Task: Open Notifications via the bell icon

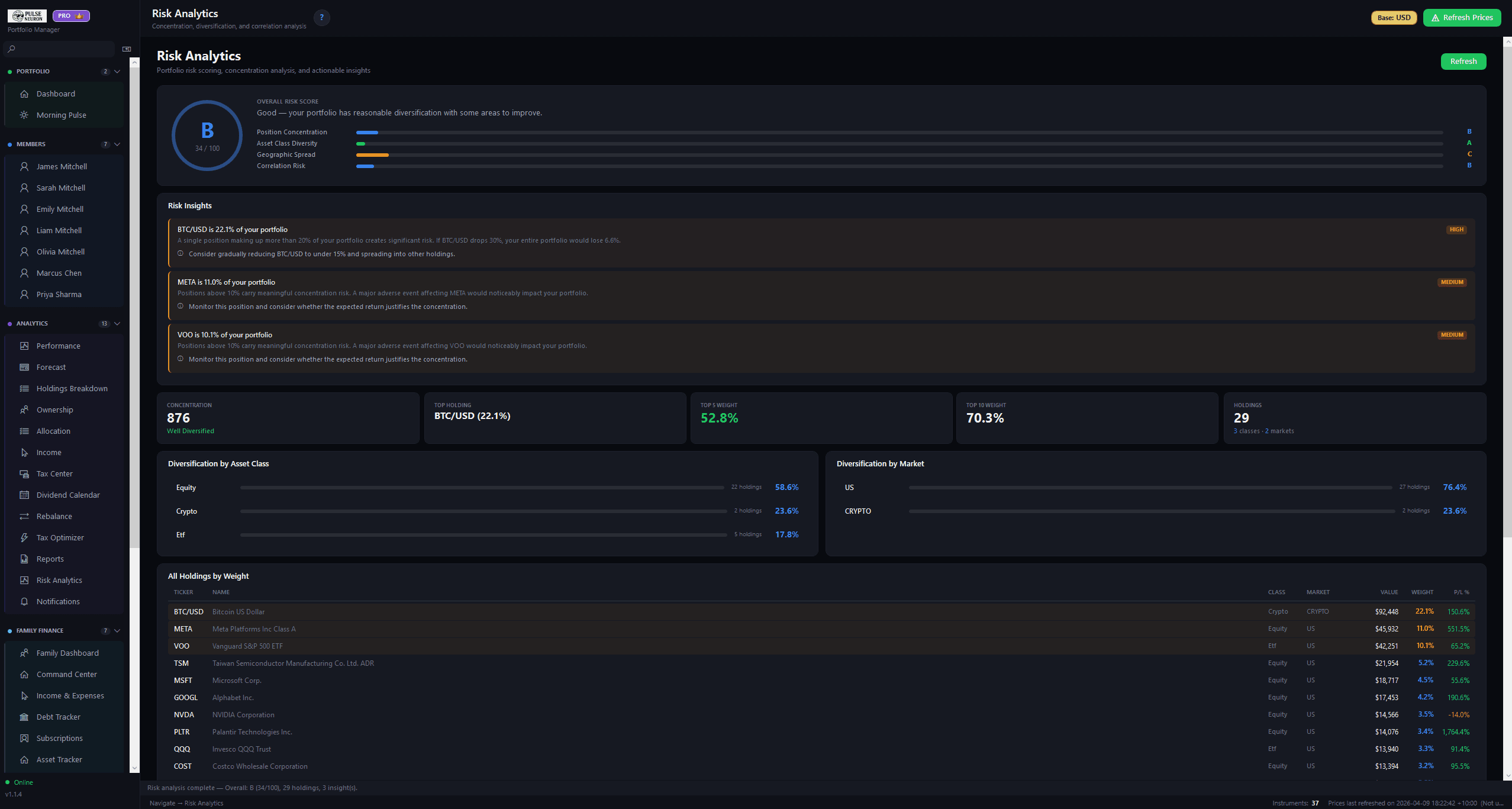Action: click(x=24, y=601)
